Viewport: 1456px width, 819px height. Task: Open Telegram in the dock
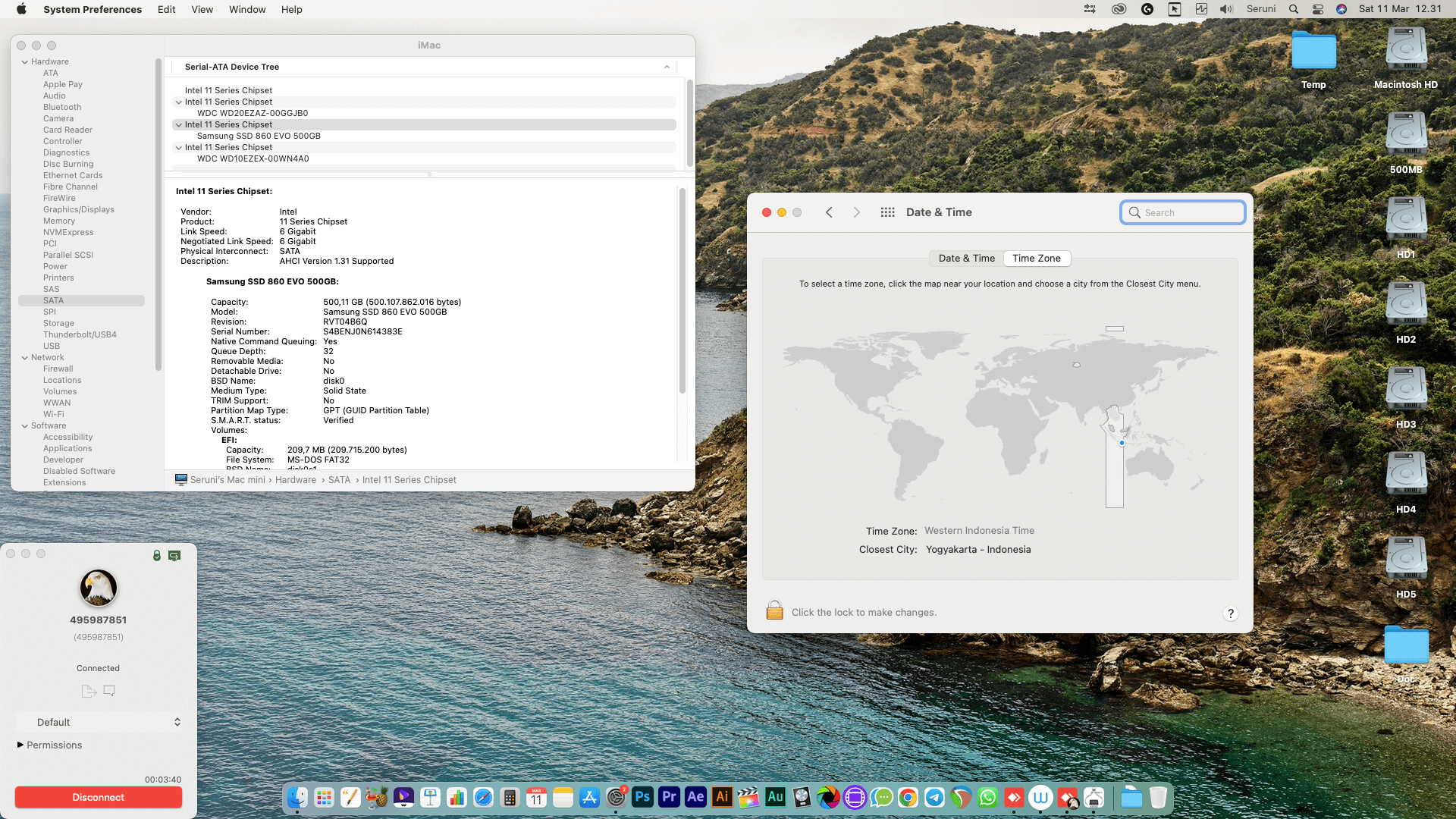(934, 797)
